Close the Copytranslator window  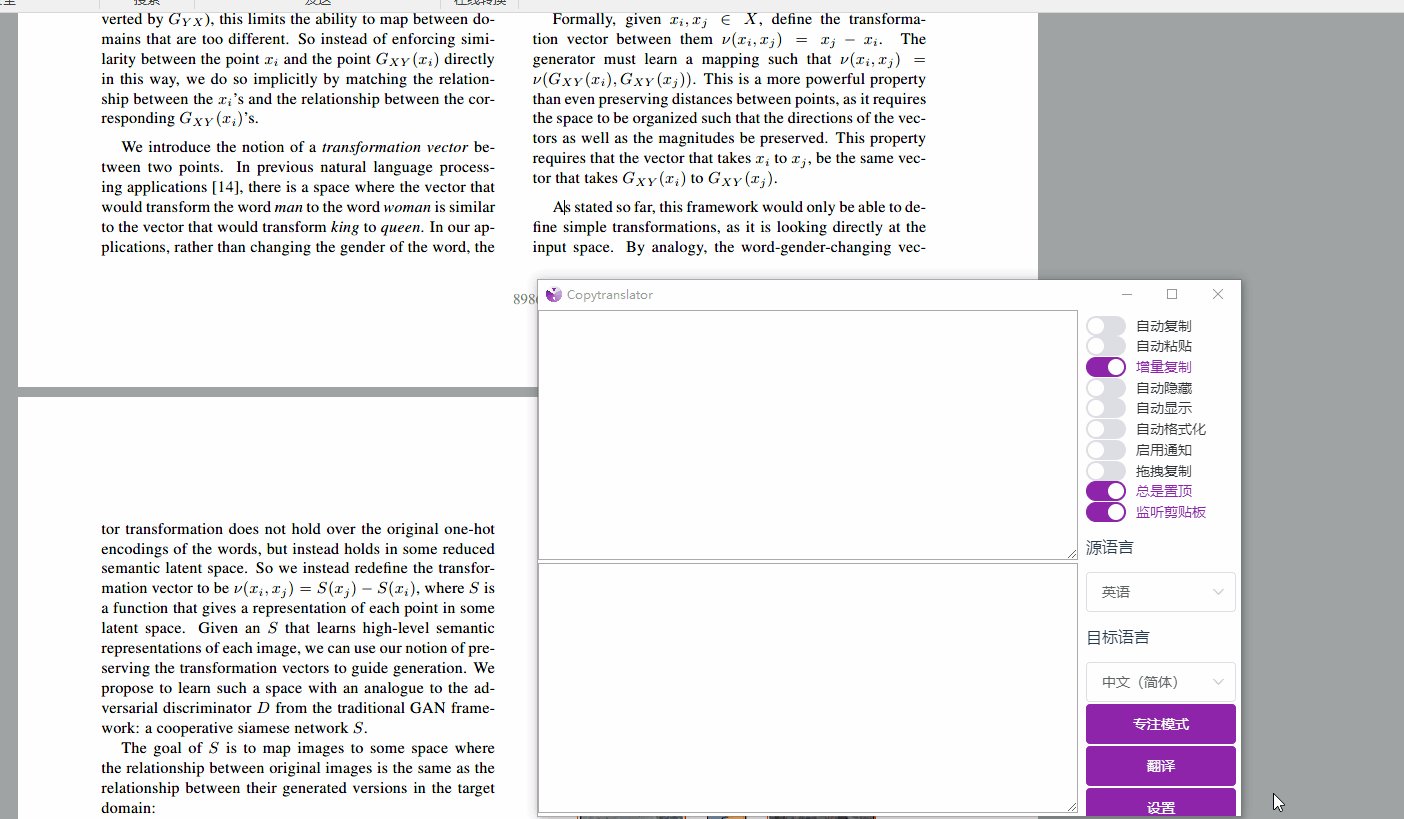1217,294
